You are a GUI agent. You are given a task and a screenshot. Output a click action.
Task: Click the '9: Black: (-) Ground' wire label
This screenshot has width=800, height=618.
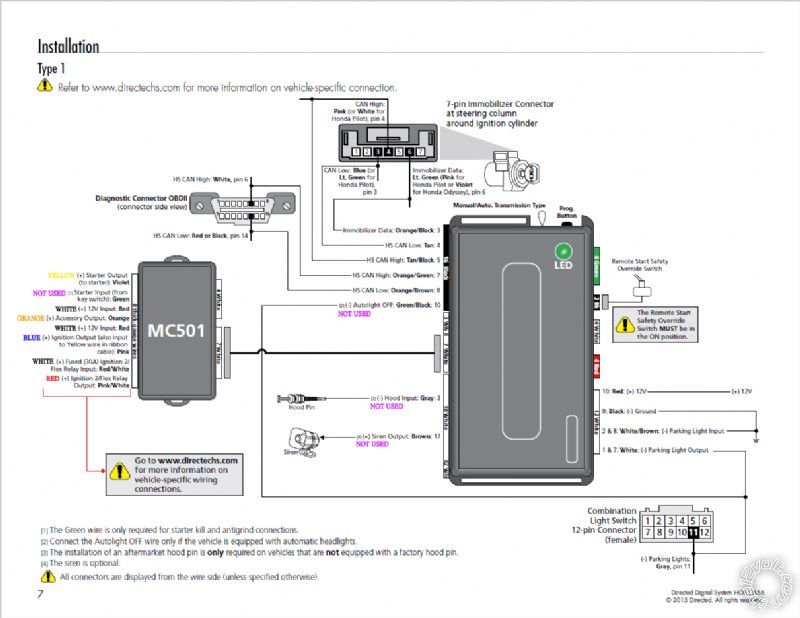(x=629, y=411)
